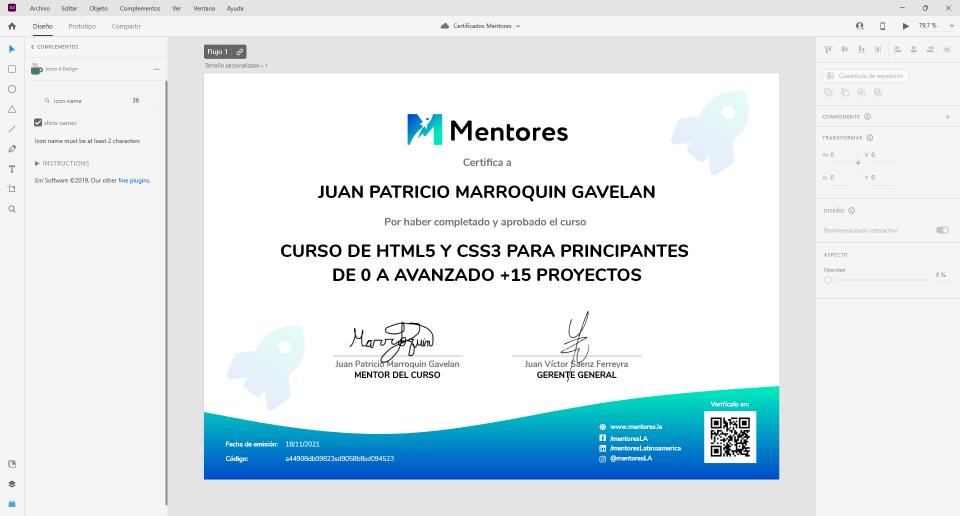Viewport: 960px width, 516px height.
Task: Open the Libraries panel icon
Action: click(12, 464)
